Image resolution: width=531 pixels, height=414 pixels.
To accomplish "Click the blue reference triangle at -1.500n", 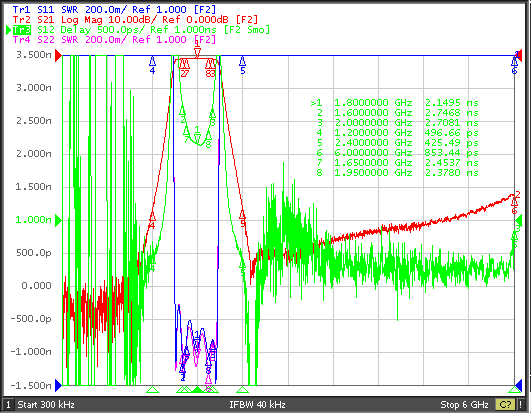I will coord(59,385).
